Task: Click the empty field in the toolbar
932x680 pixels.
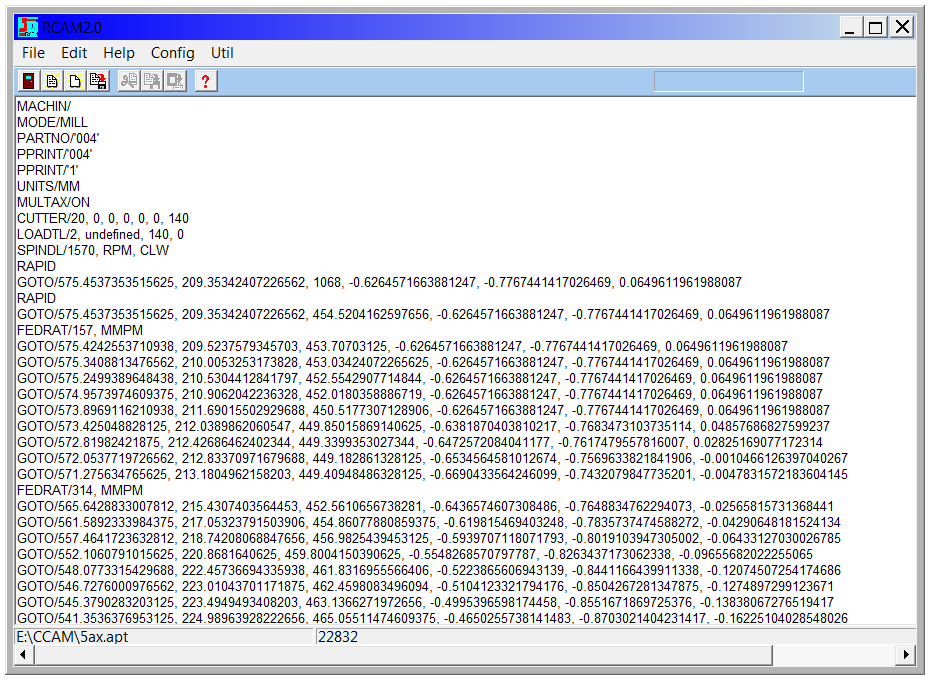Action: click(728, 82)
